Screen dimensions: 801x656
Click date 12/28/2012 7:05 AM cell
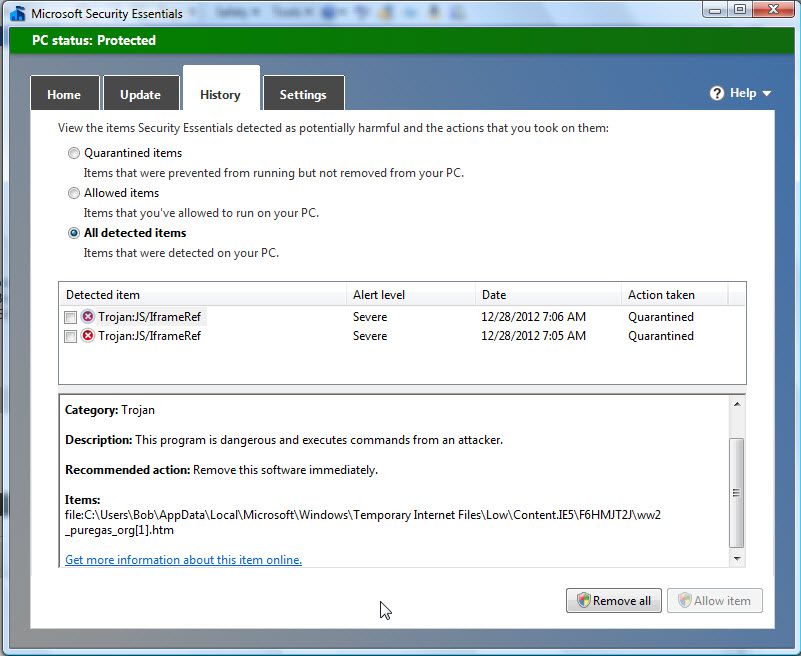(533, 336)
